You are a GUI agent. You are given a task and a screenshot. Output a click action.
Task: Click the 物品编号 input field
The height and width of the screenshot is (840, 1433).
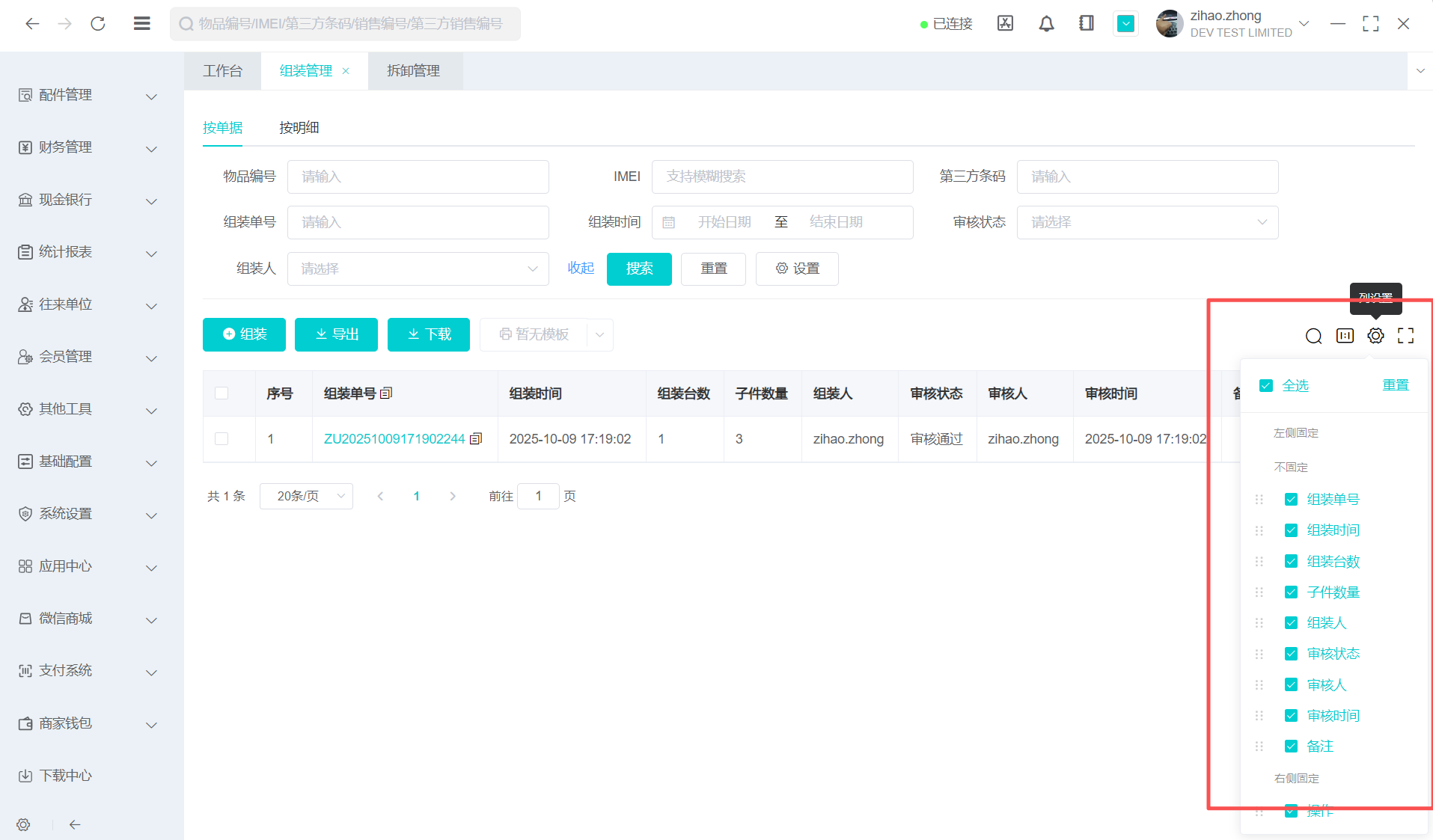tap(418, 177)
